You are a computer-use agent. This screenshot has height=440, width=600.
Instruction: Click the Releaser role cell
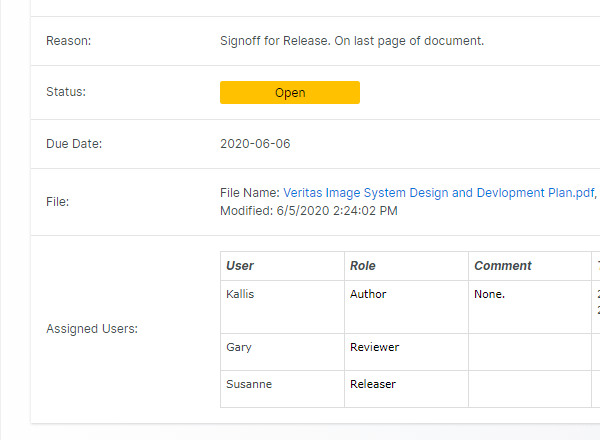(373, 384)
